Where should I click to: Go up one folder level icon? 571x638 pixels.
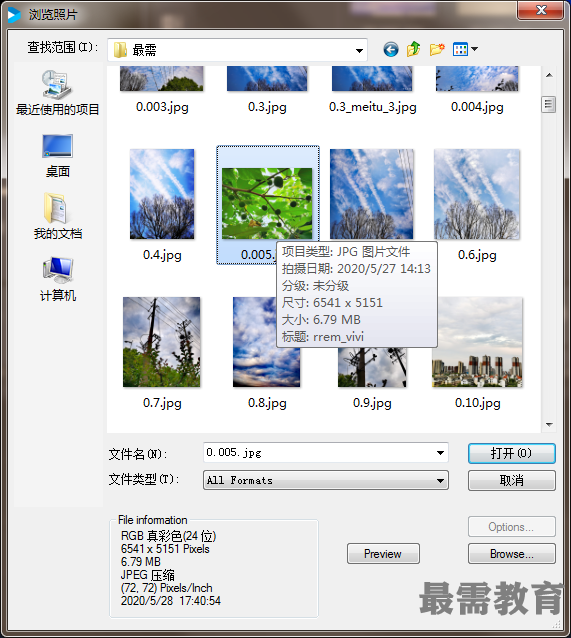[x=413, y=49]
